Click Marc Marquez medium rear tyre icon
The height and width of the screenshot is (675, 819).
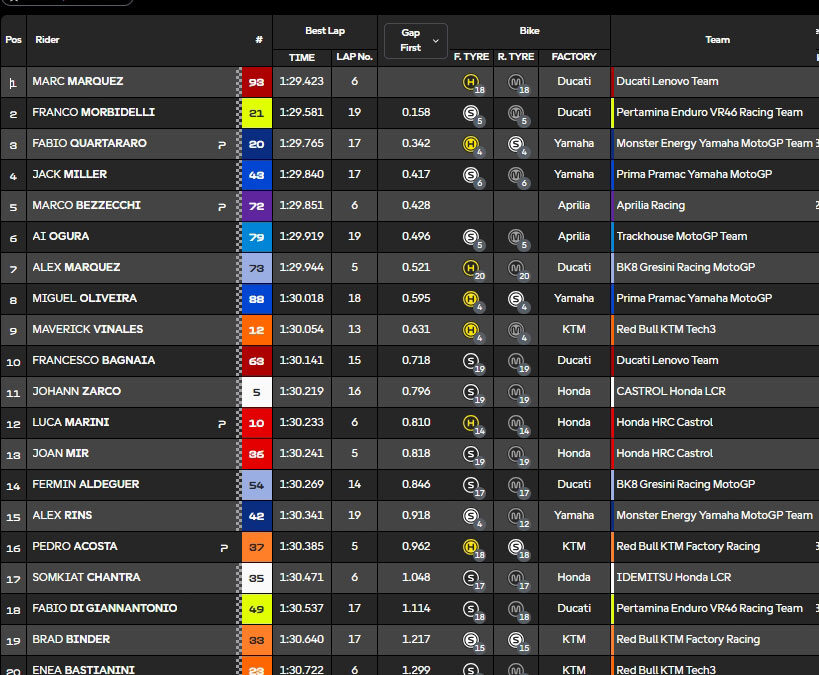point(516,82)
